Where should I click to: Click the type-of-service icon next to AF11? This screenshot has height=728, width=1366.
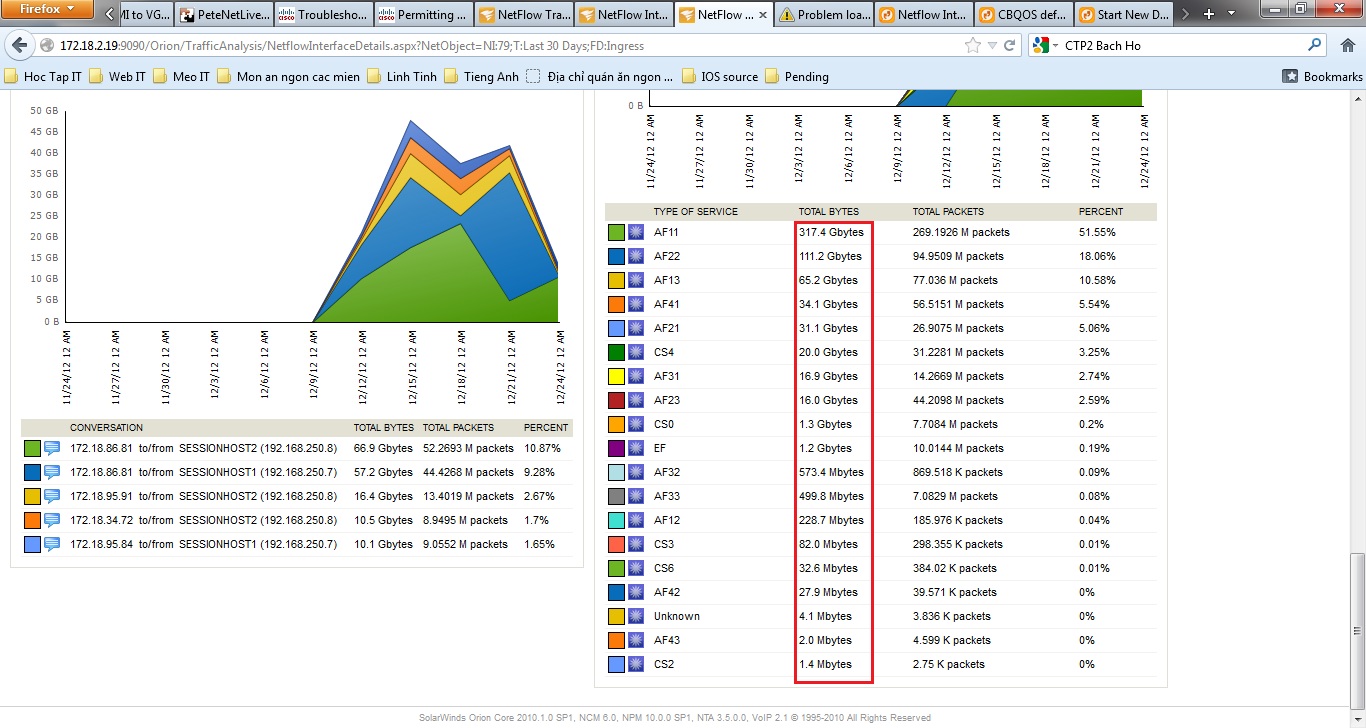[x=636, y=232]
